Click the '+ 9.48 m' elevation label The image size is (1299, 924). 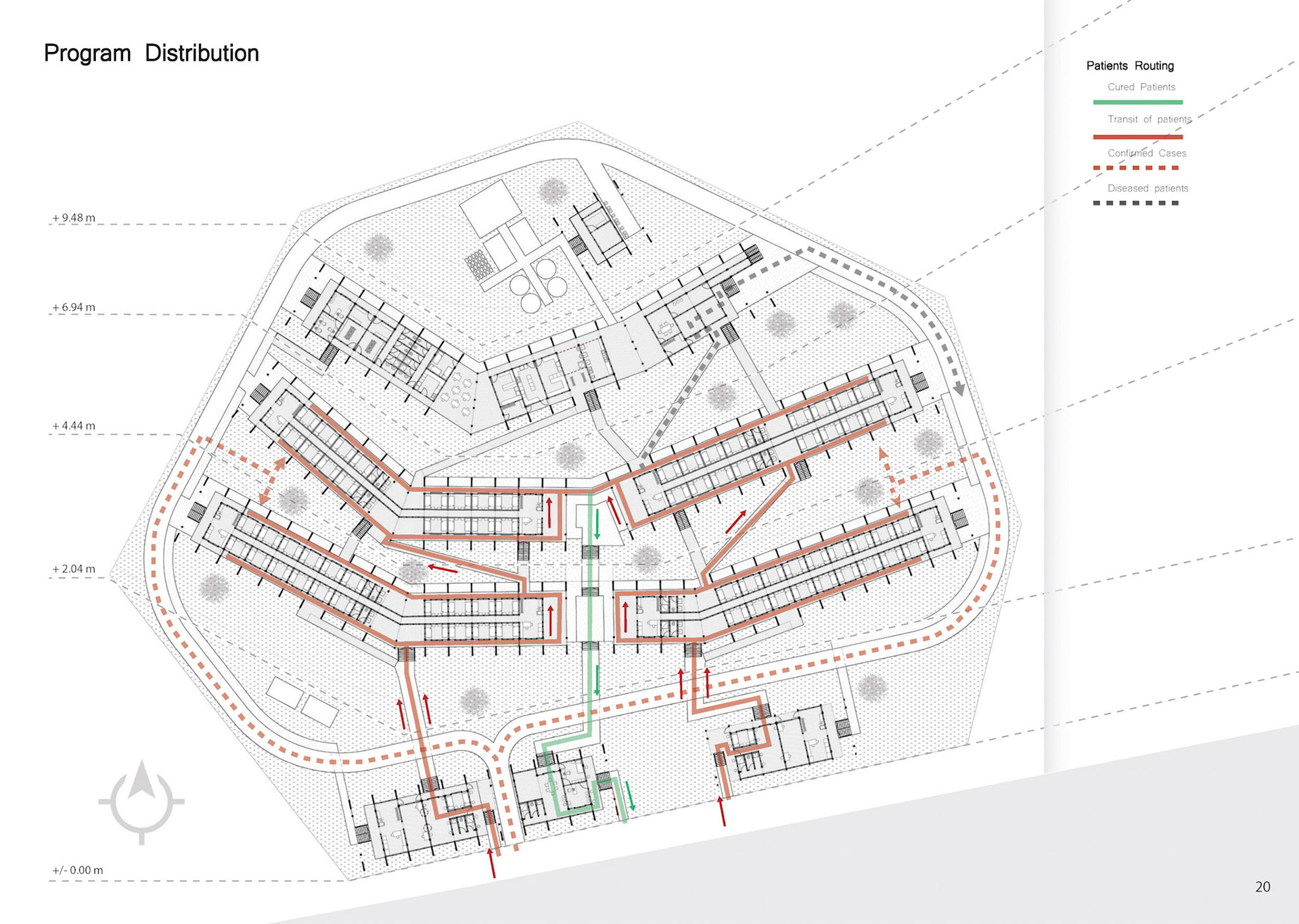point(74,218)
